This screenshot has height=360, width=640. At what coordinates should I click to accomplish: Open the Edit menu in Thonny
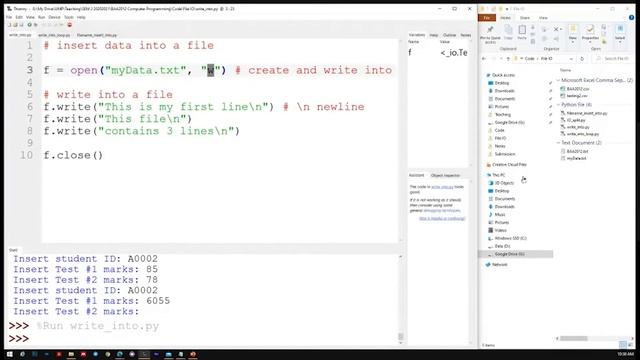coord(19,17)
